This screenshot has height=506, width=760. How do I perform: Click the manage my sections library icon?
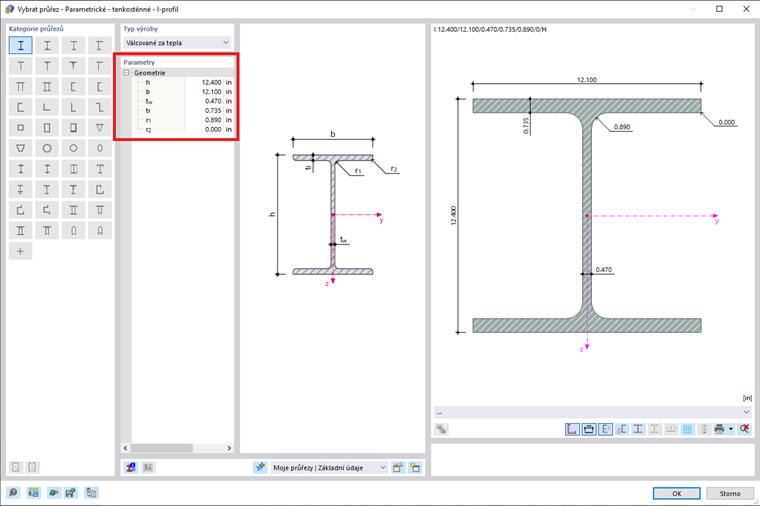tap(398, 467)
